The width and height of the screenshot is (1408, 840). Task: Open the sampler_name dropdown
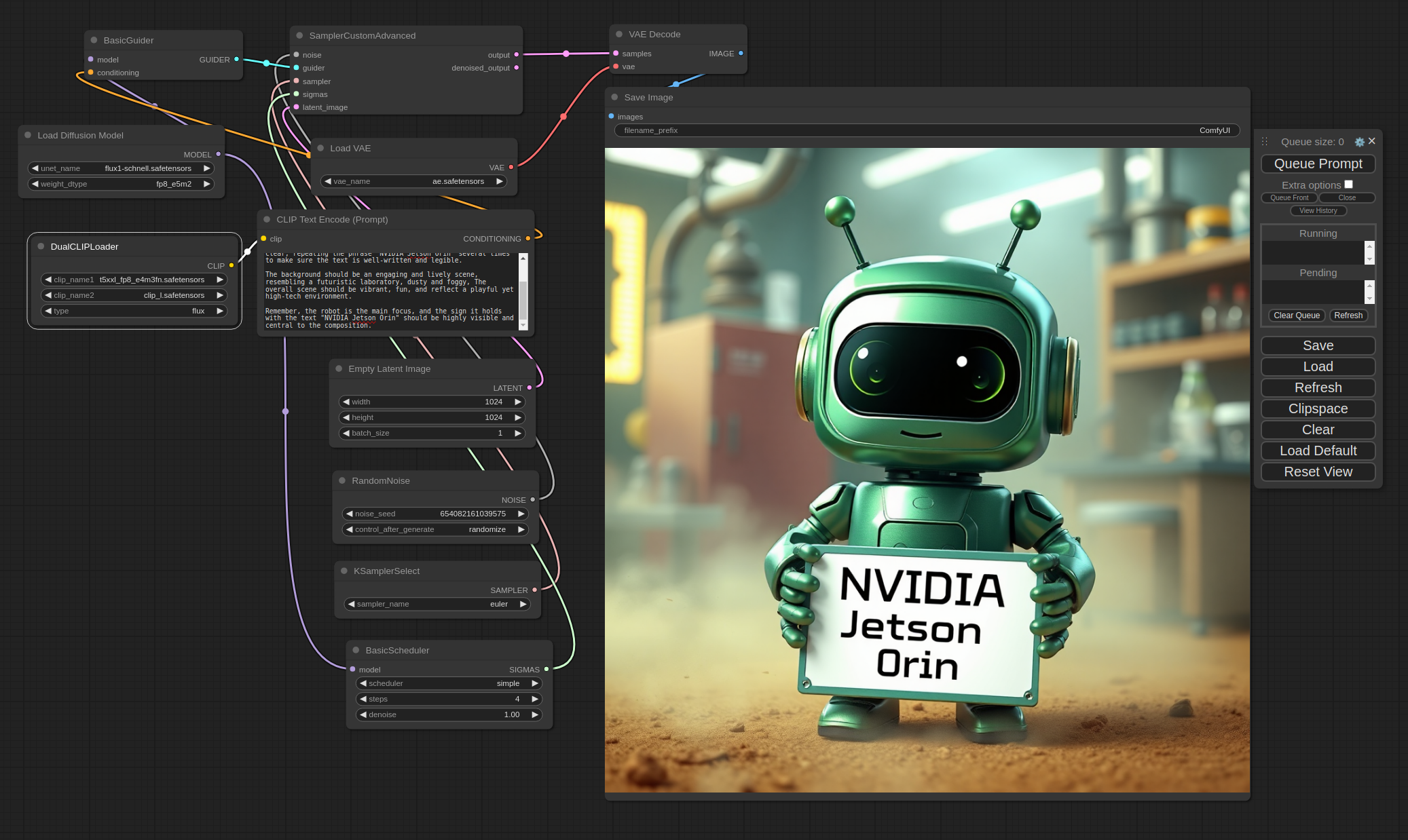437,604
